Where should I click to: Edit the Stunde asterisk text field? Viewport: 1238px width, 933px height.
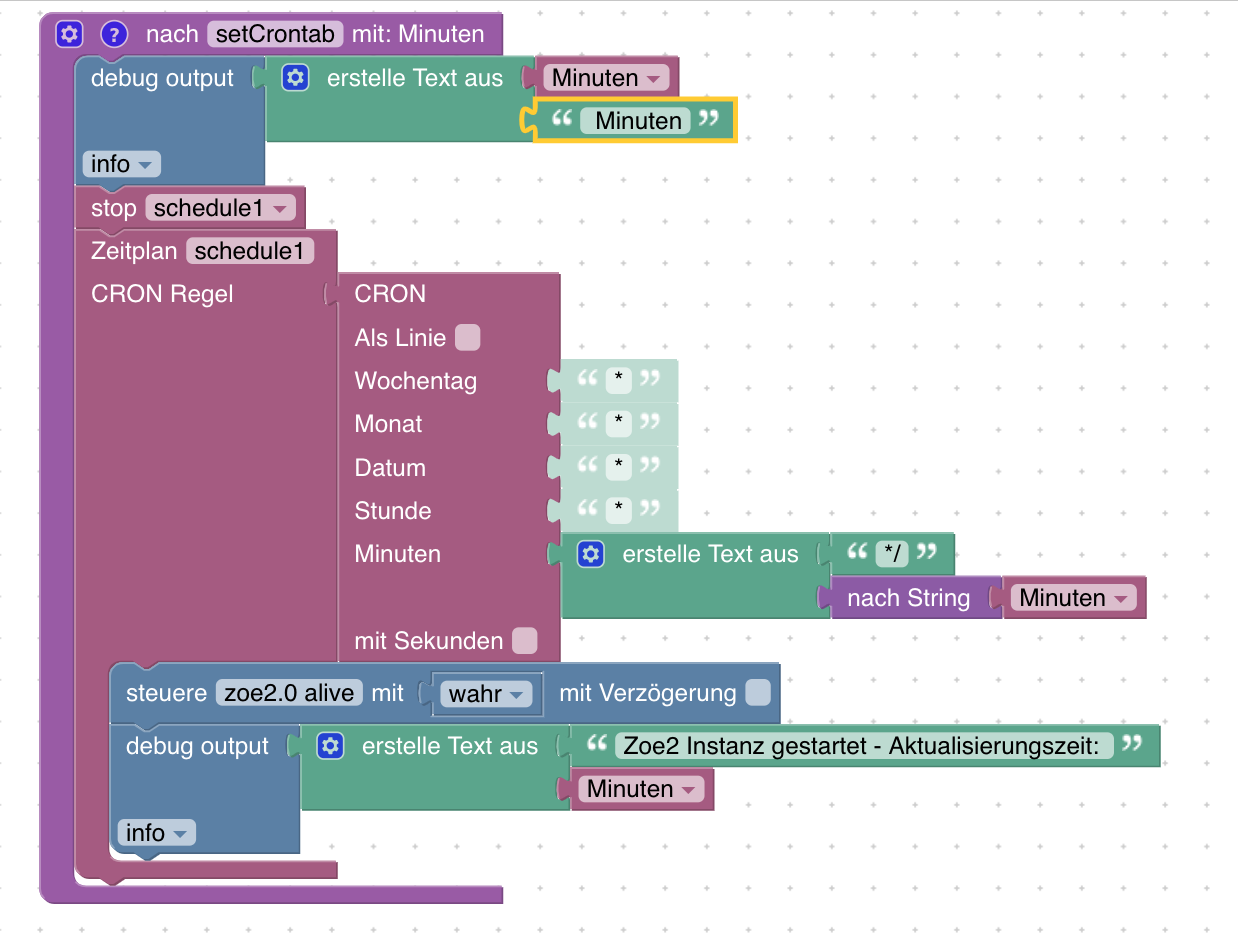tap(619, 511)
